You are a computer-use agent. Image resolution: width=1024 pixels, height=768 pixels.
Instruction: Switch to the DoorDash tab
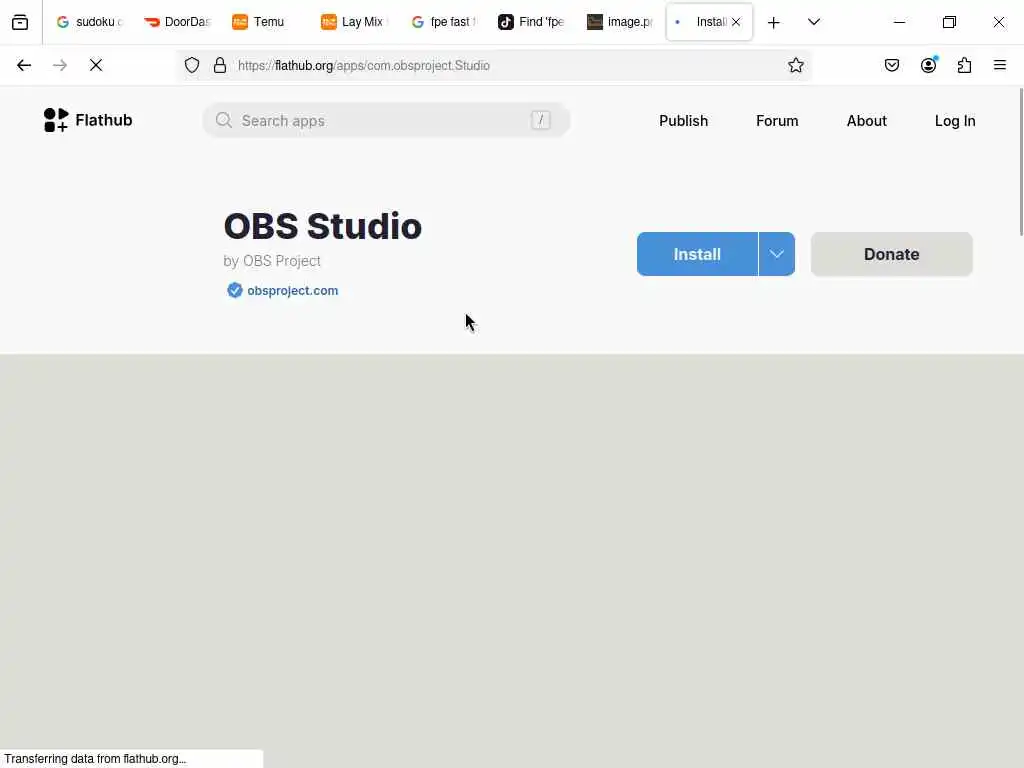(x=178, y=22)
